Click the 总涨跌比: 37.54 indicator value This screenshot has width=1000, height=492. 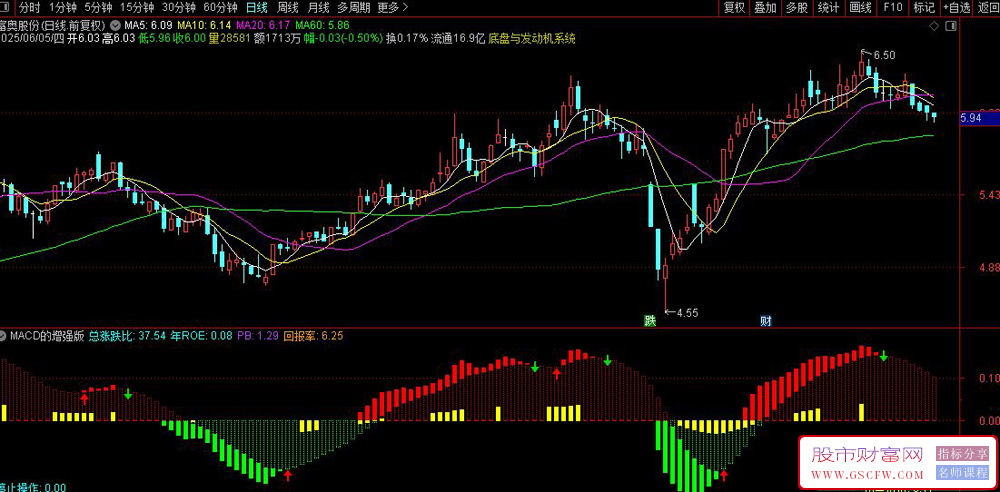(x=128, y=335)
